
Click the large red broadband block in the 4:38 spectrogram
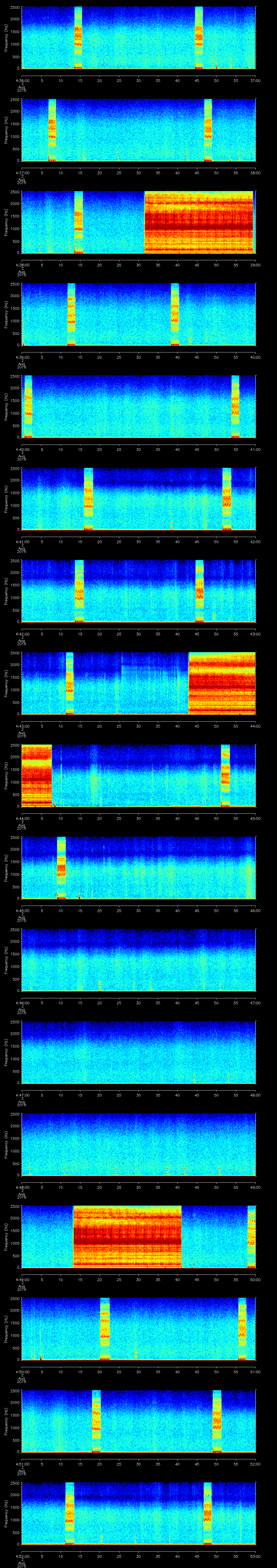(x=199, y=222)
